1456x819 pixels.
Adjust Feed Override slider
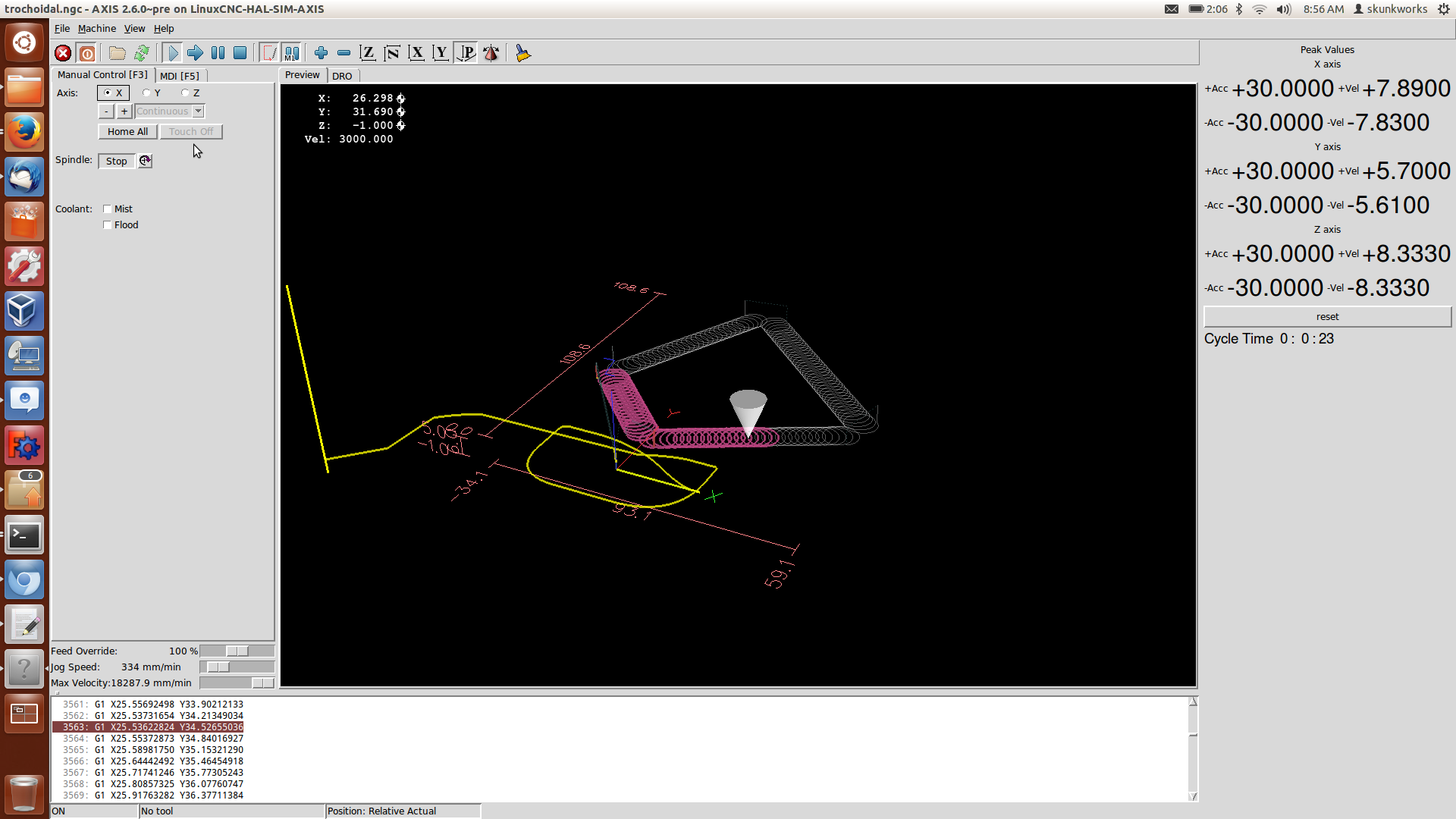pos(237,651)
